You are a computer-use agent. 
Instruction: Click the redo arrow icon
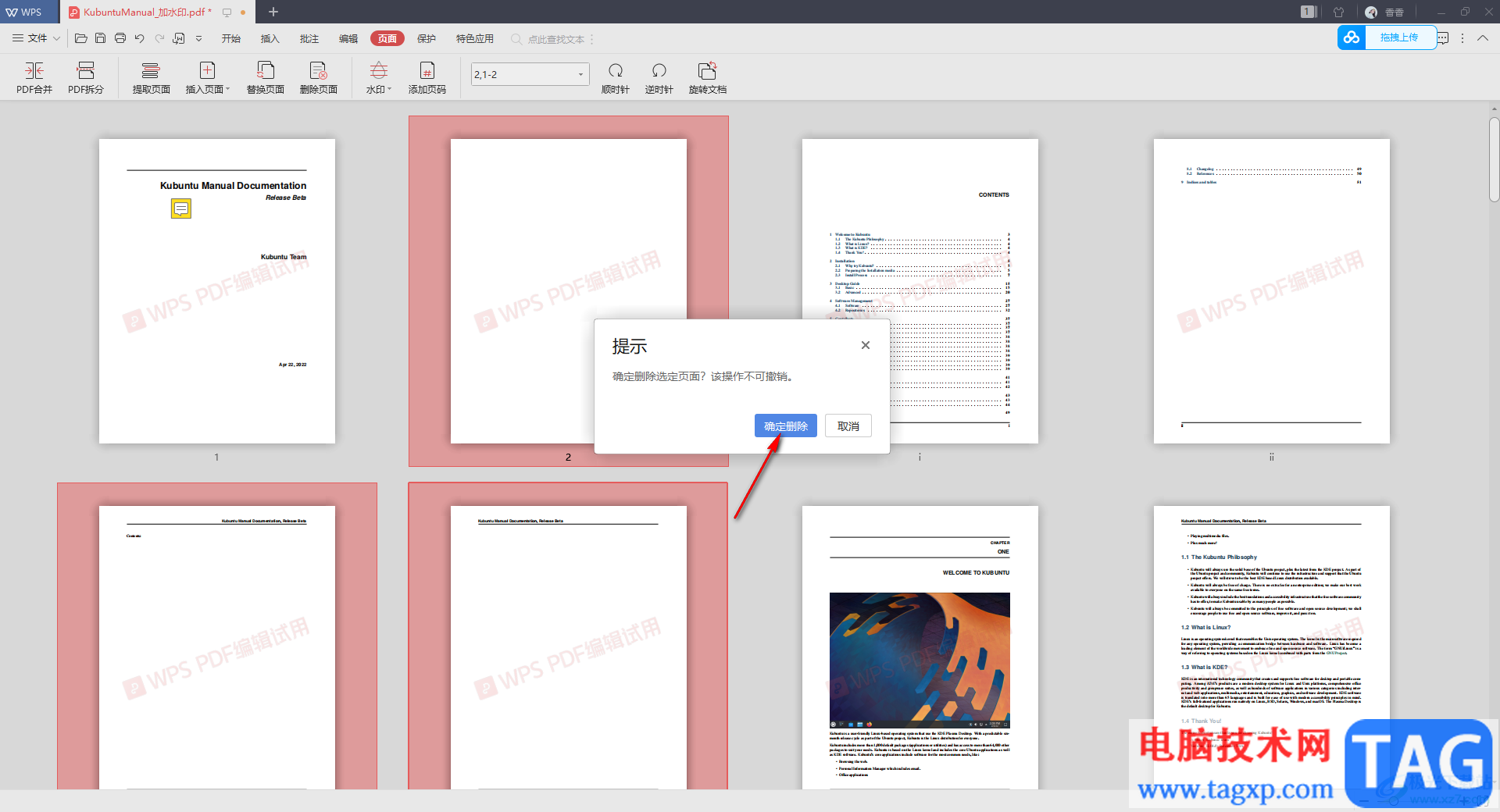159,37
